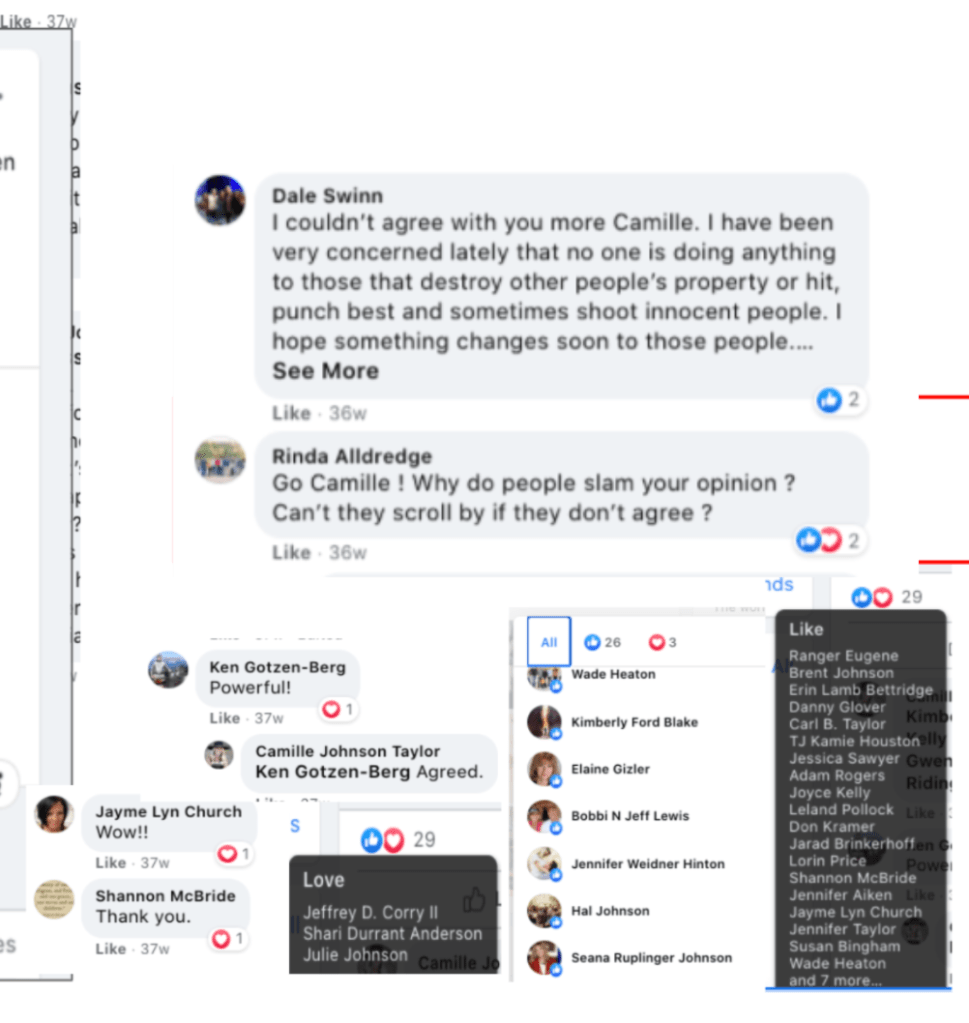Open Rinda Alldredge's profile picture
The image size is (969, 1023).
(221, 460)
